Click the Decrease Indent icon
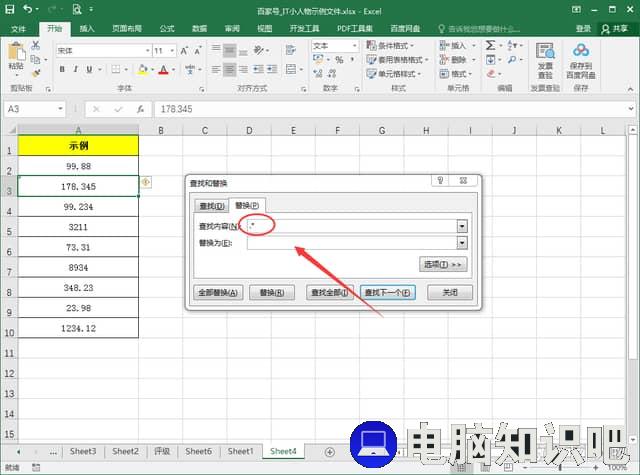Screen dimensions: 640x475 258,69
